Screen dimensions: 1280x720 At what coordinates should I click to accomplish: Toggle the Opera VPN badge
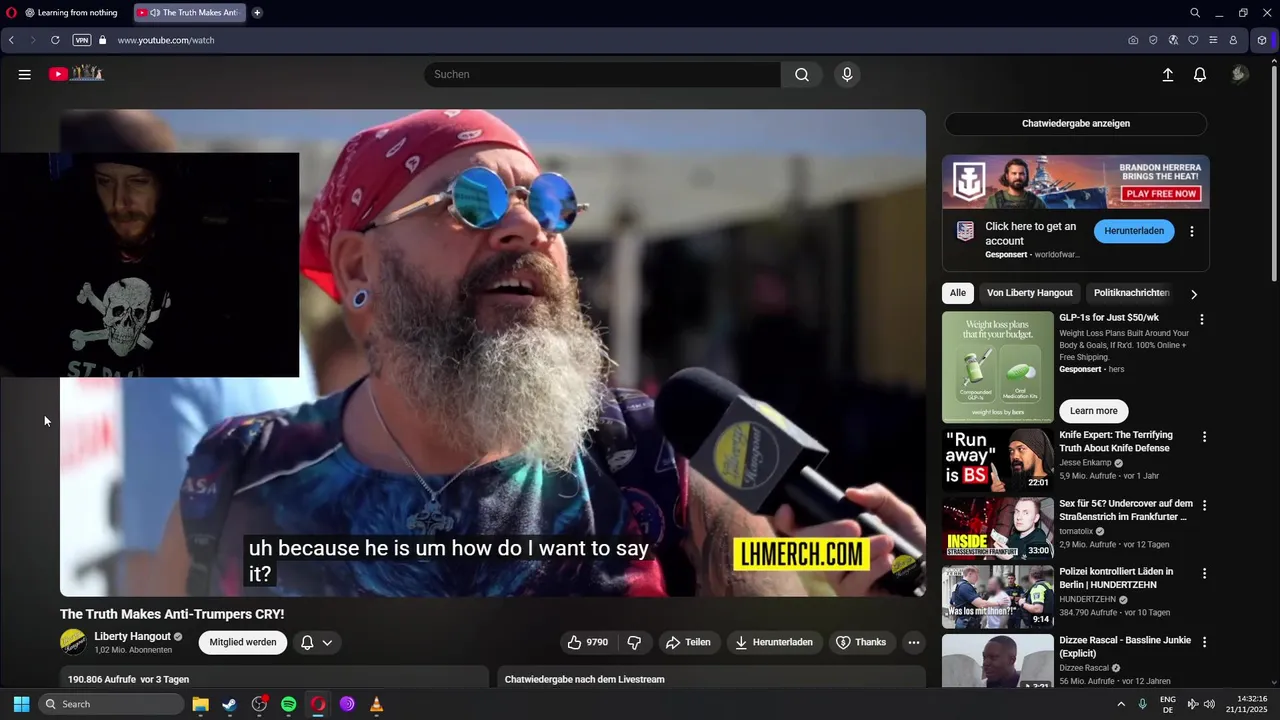[82, 40]
